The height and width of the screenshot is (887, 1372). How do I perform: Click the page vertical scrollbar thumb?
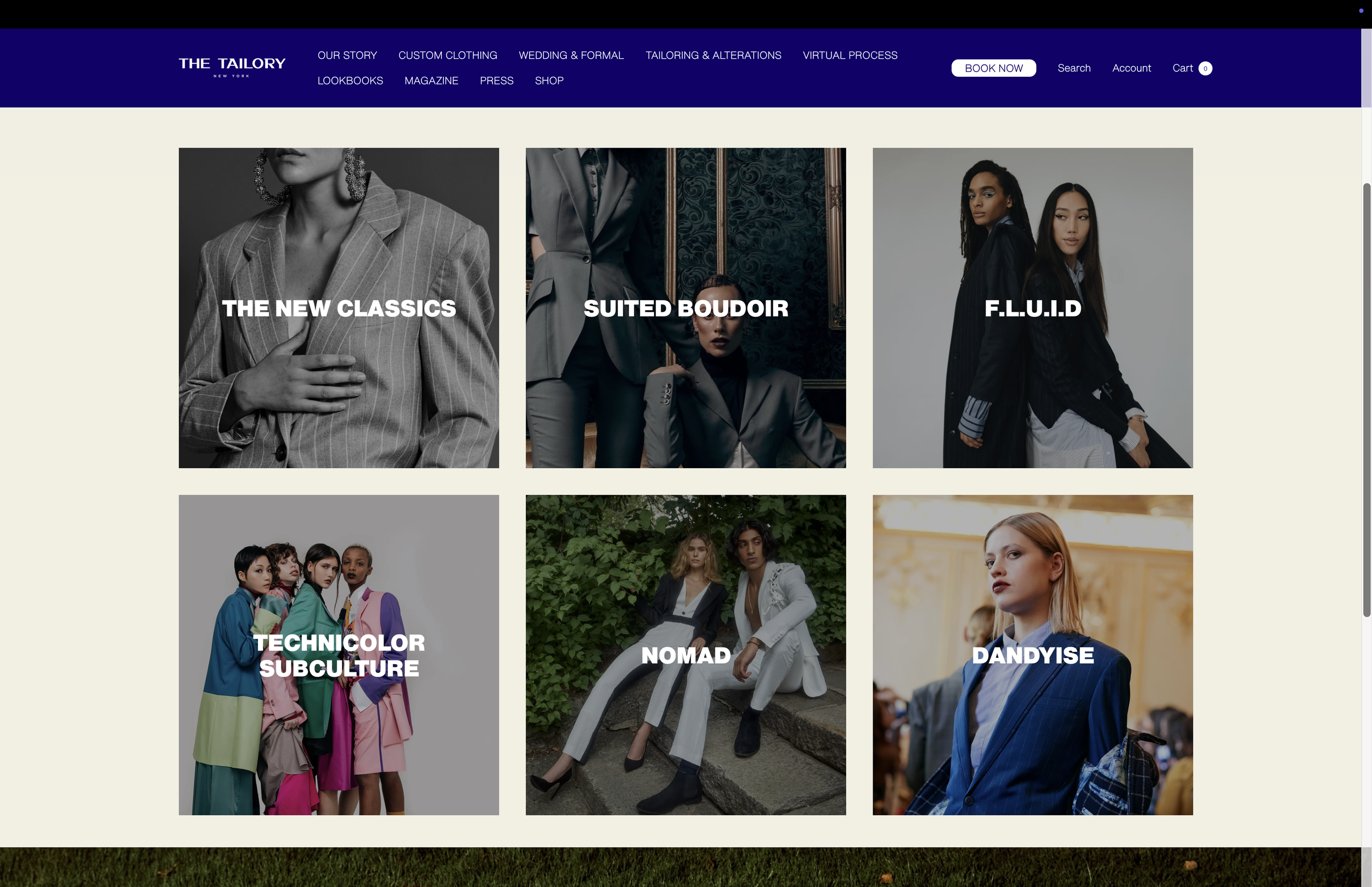1367,400
